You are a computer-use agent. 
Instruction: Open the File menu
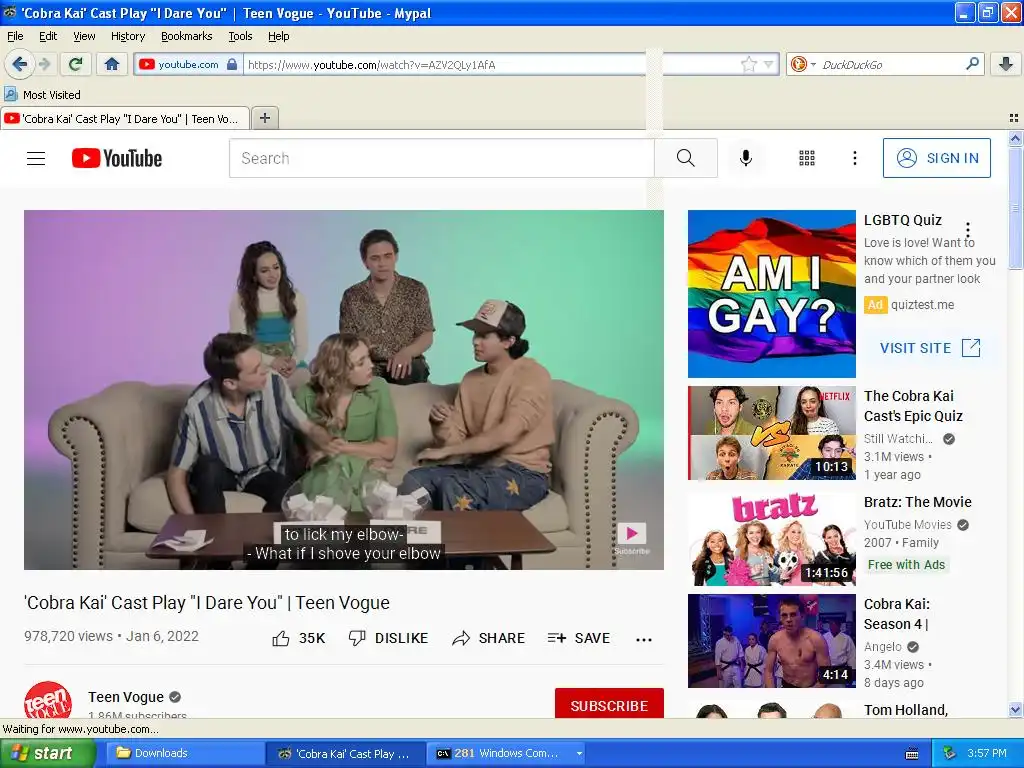(x=15, y=36)
